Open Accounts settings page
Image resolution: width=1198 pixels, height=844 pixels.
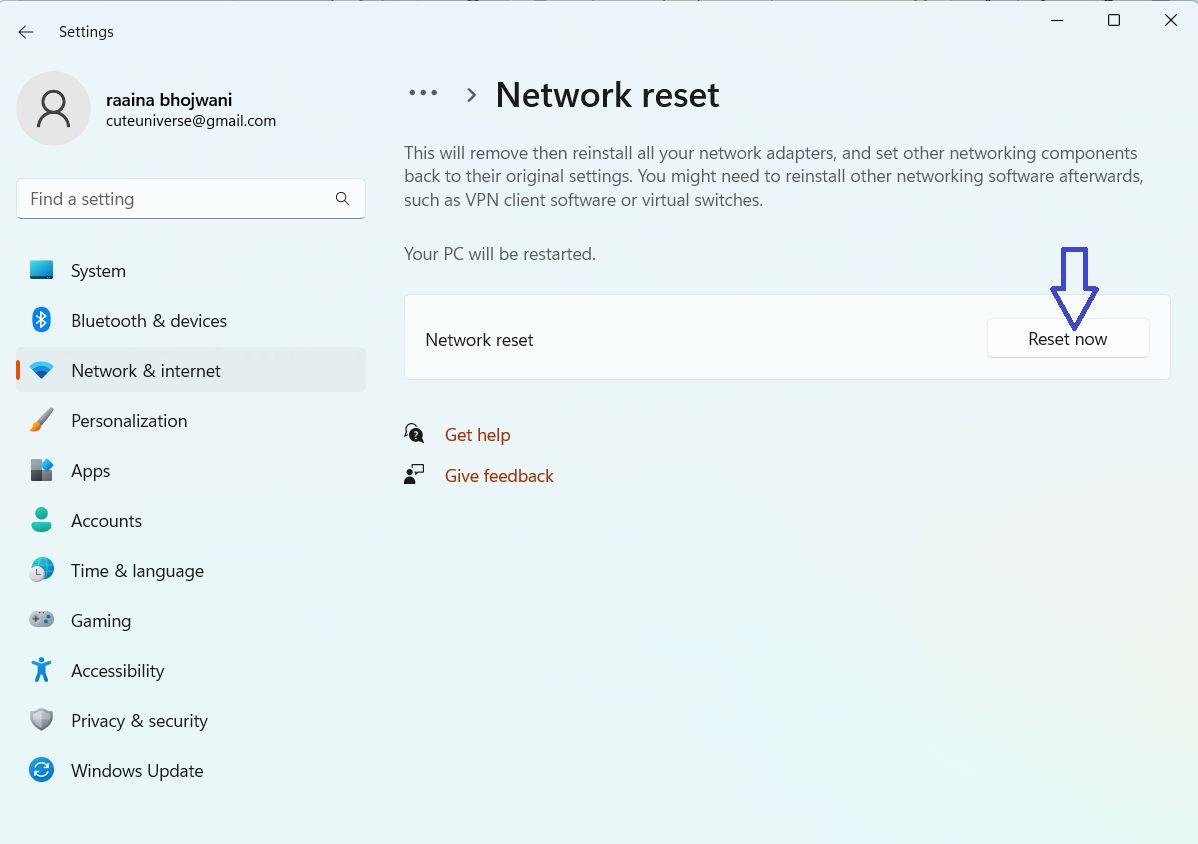coord(106,521)
